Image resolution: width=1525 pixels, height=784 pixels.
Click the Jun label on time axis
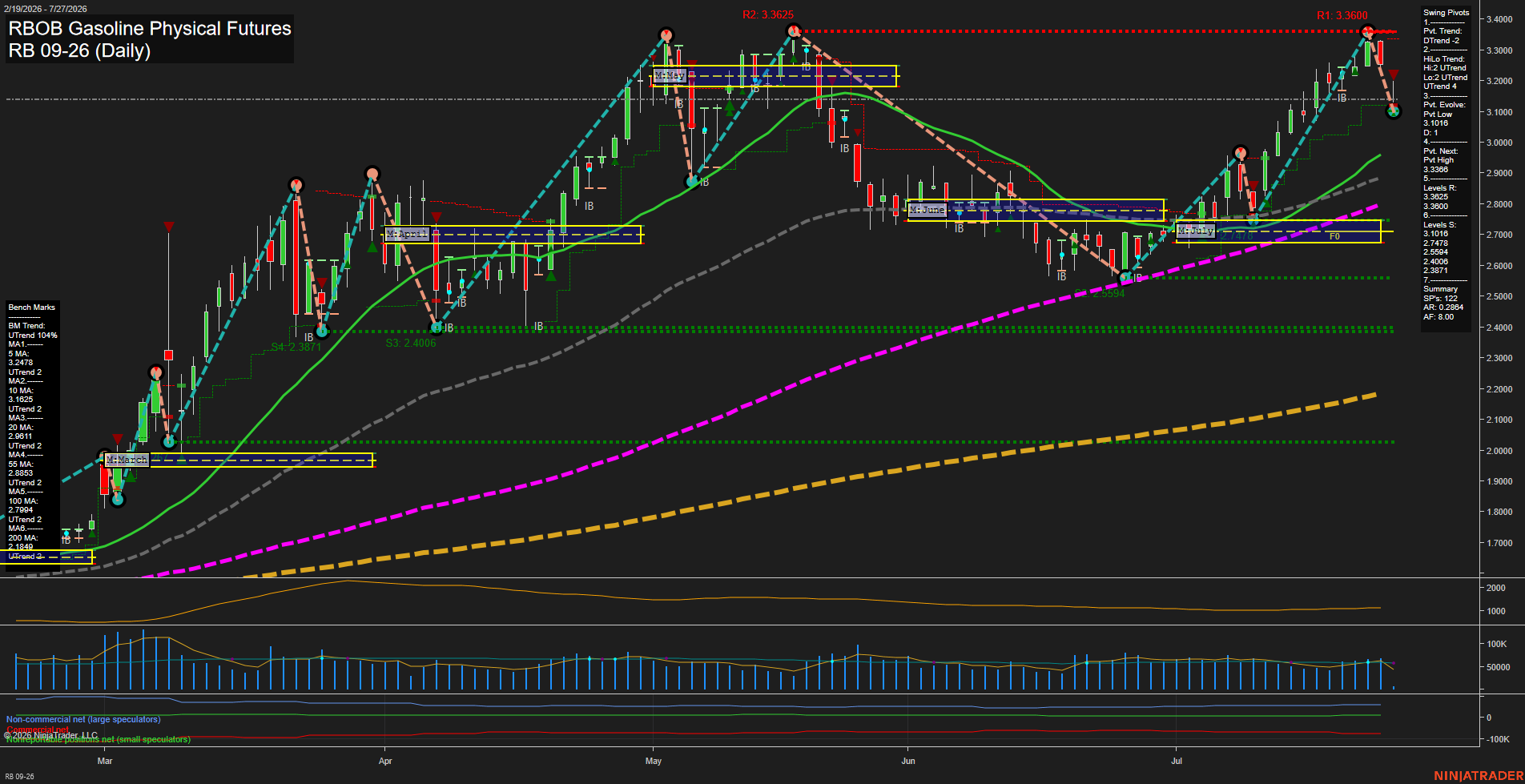click(908, 761)
